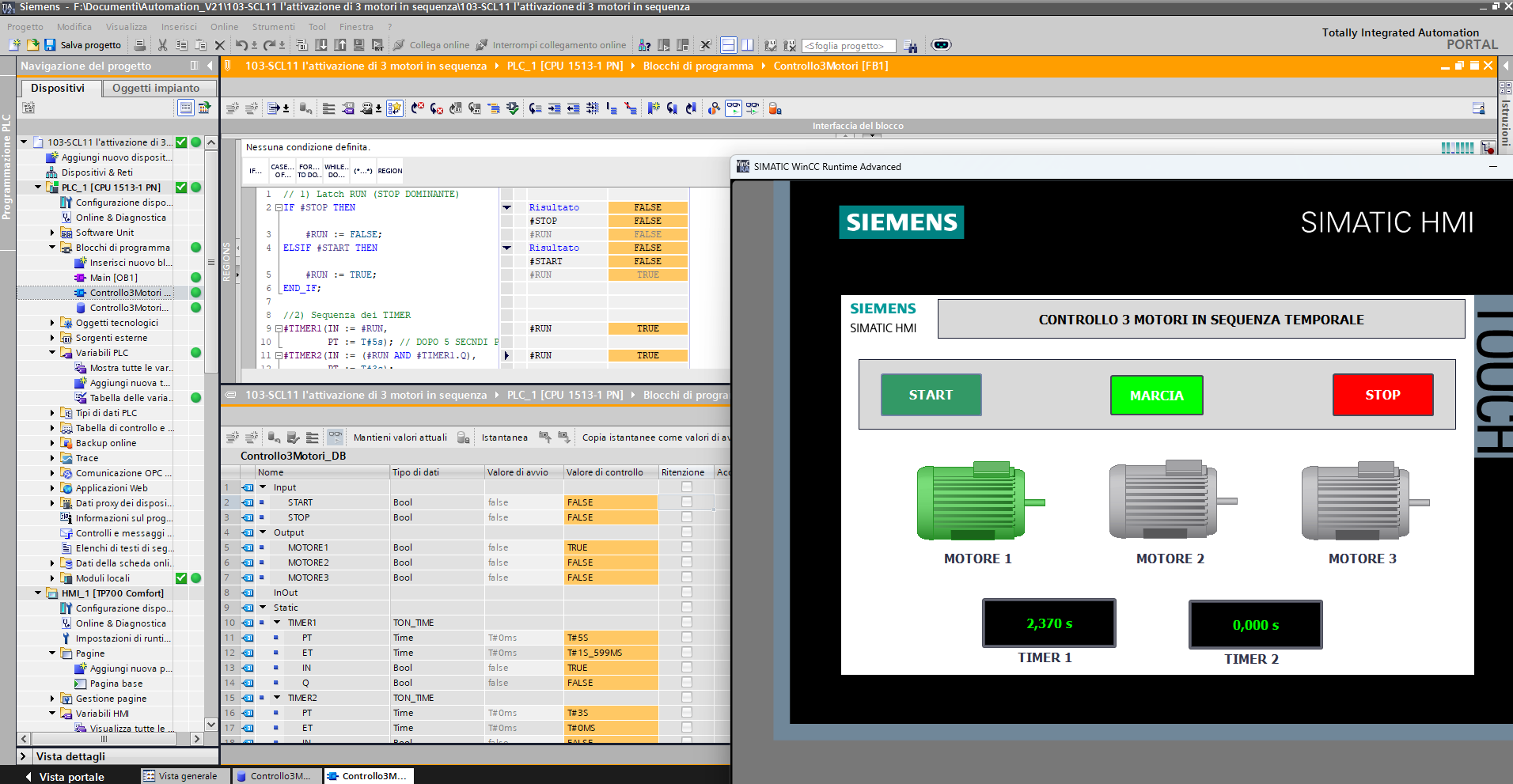Click the Salva progetto save icon

pyautogui.click(x=50, y=45)
